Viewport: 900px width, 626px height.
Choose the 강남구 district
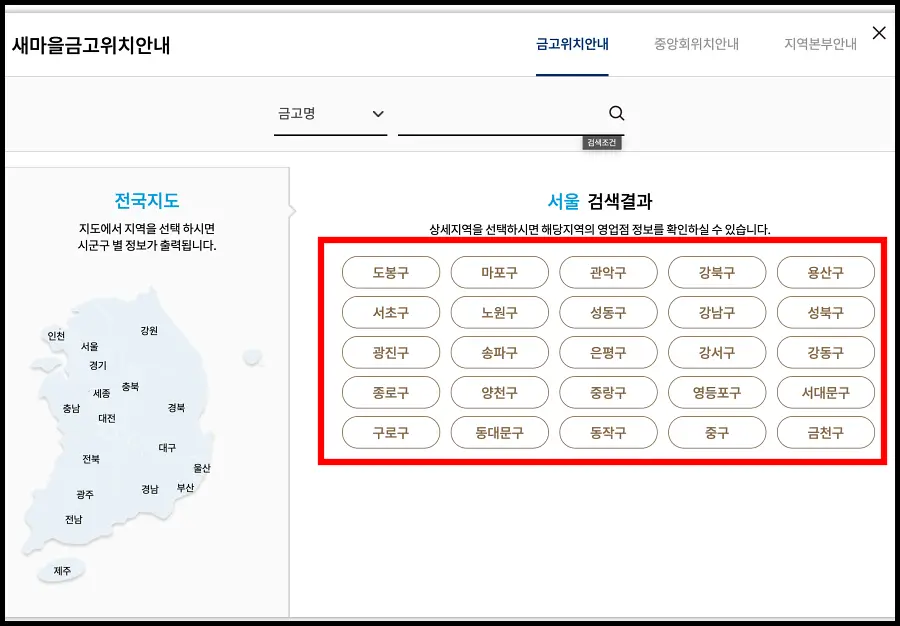pyautogui.click(x=717, y=313)
